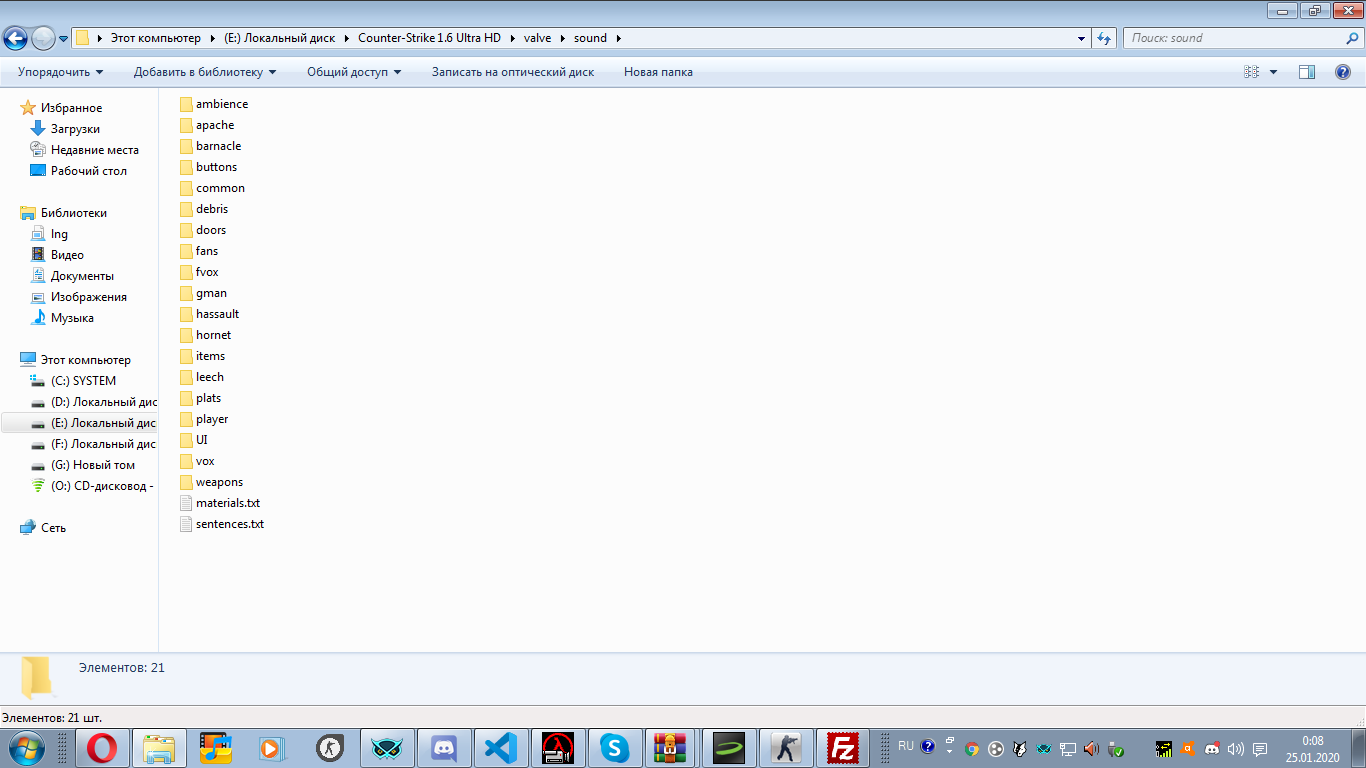The width and height of the screenshot is (1366, 768).
Task: Open the Музыка library
Action: (72, 318)
